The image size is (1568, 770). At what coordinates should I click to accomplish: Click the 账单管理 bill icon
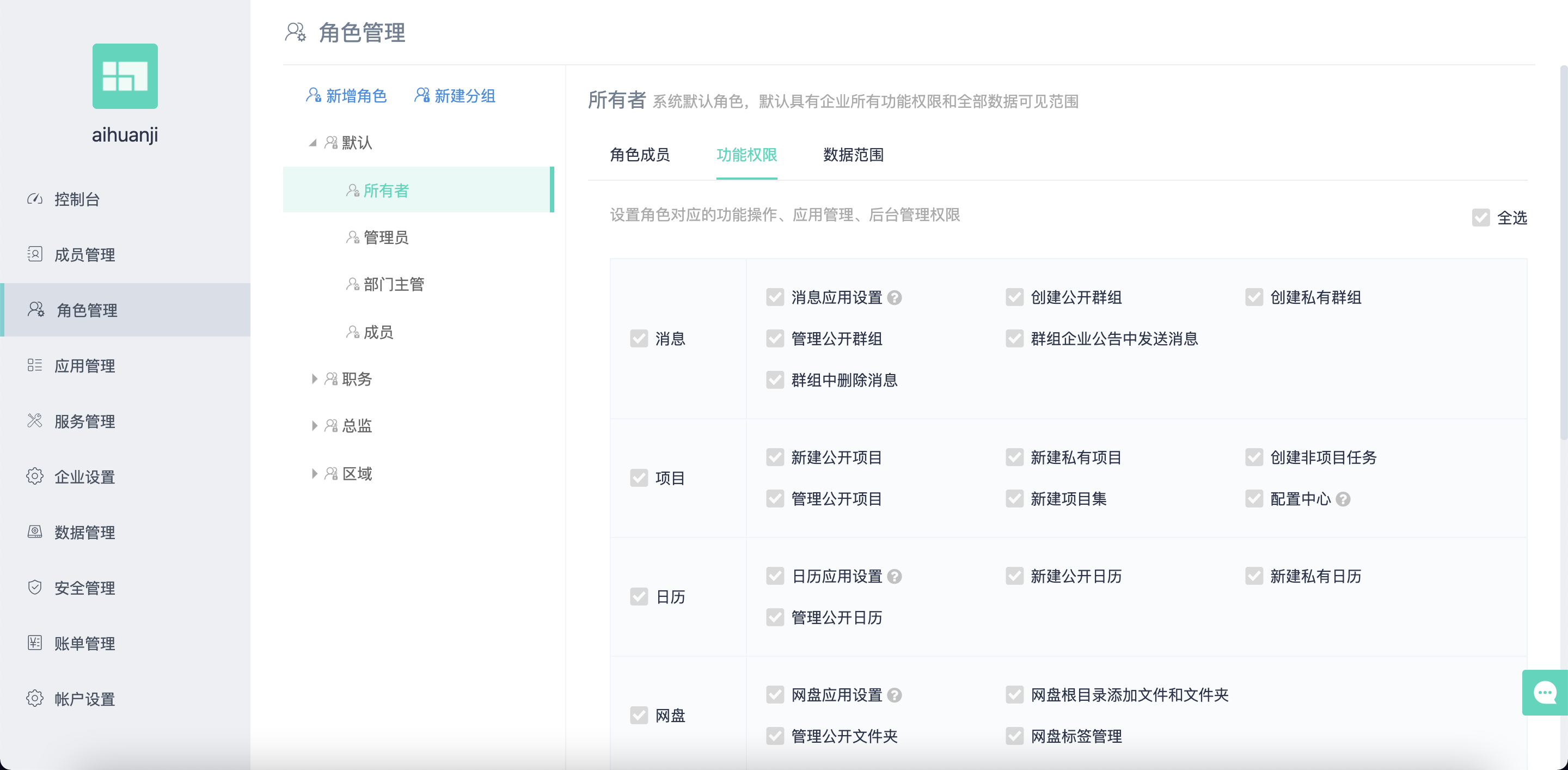point(35,643)
